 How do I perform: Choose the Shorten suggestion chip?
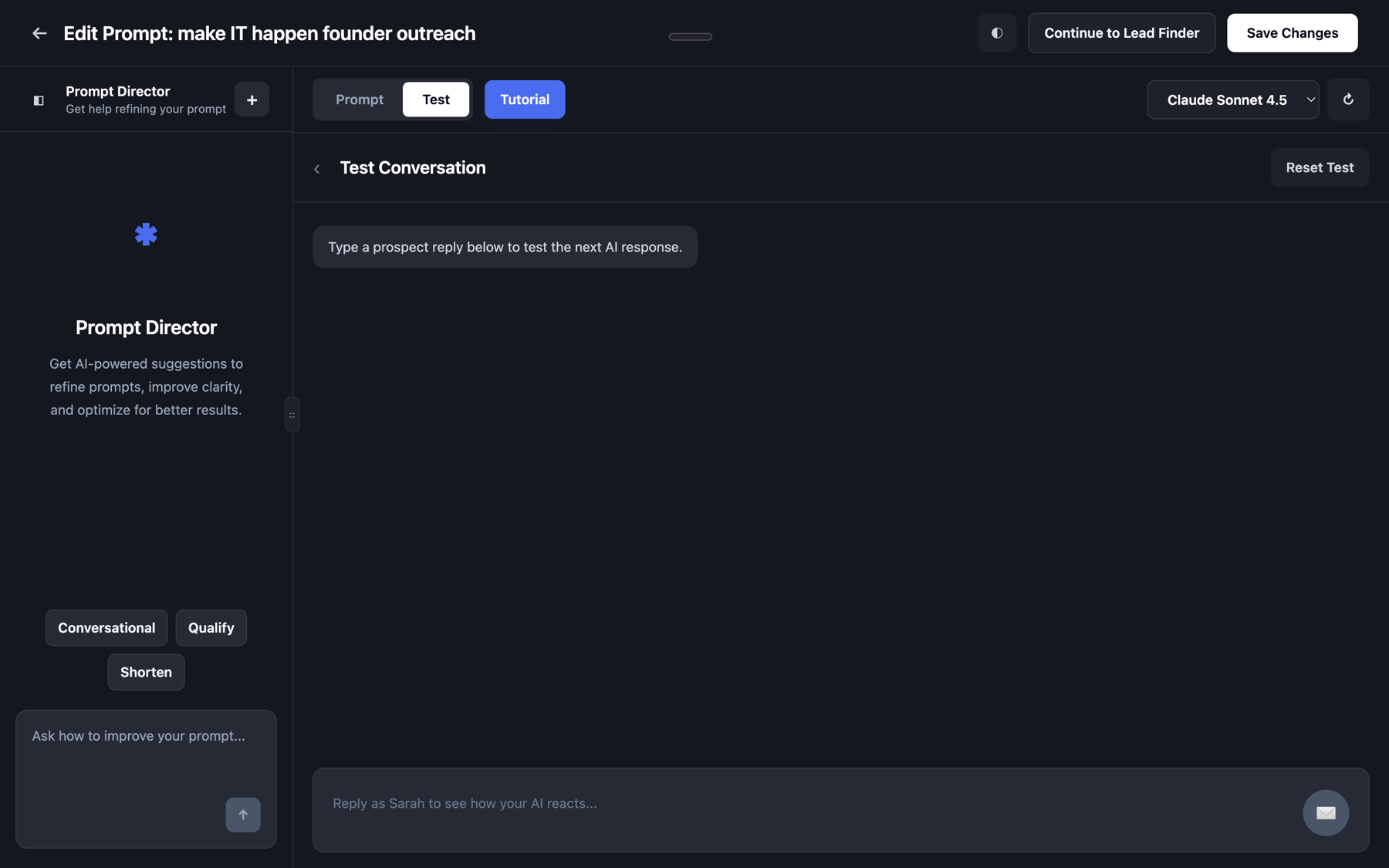click(146, 672)
